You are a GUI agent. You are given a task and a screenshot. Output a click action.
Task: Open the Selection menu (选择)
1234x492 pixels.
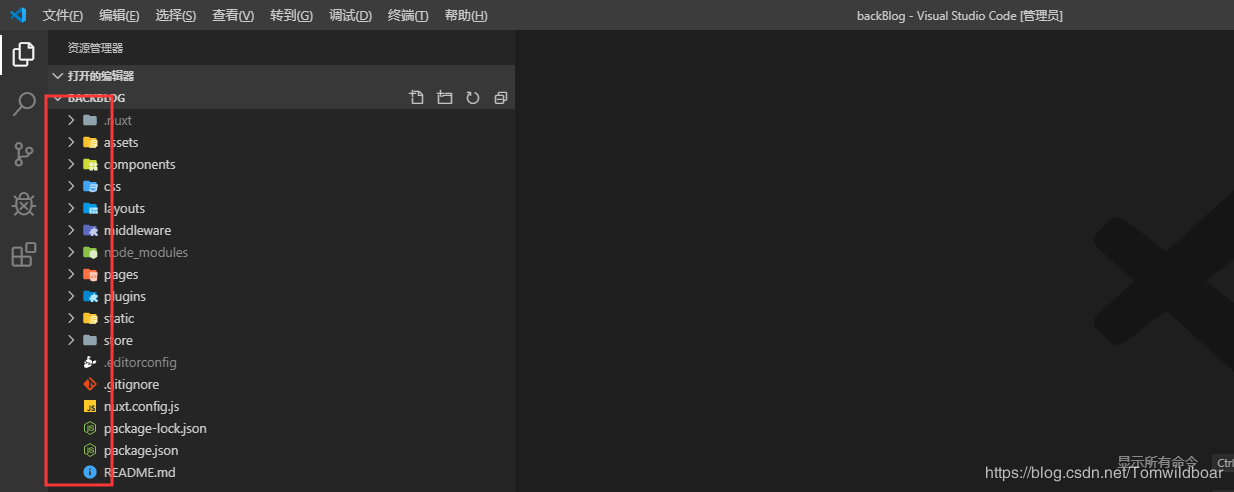tap(176, 15)
